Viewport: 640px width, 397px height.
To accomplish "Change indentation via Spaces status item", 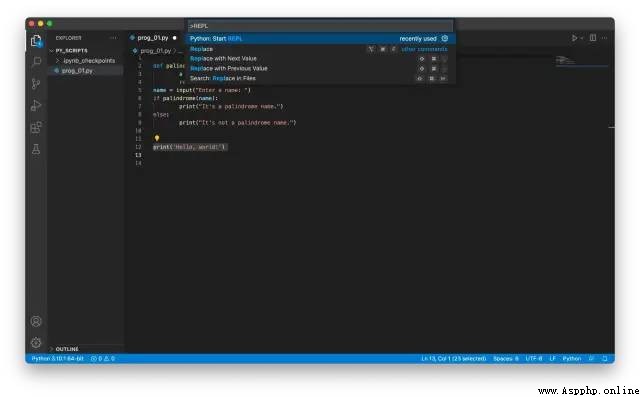I will pyautogui.click(x=506, y=359).
